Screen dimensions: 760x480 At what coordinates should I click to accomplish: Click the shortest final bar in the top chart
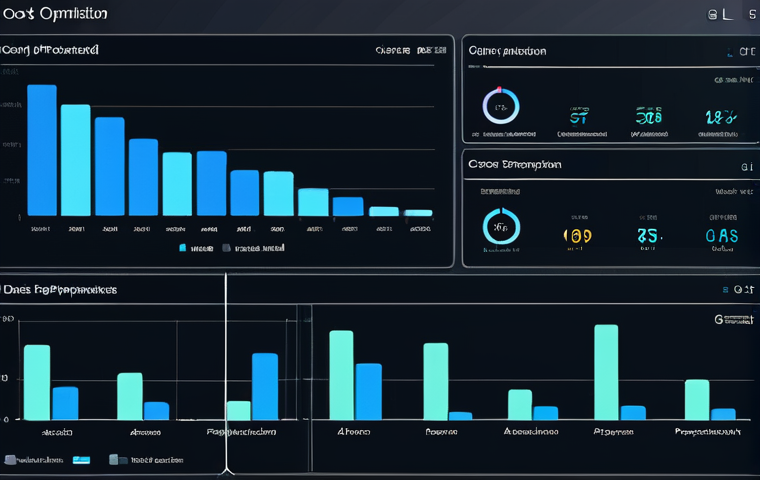coord(418,213)
